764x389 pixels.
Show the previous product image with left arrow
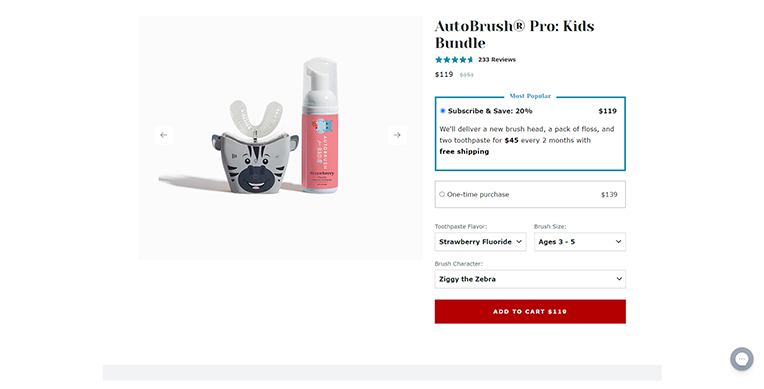tap(164, 135)
